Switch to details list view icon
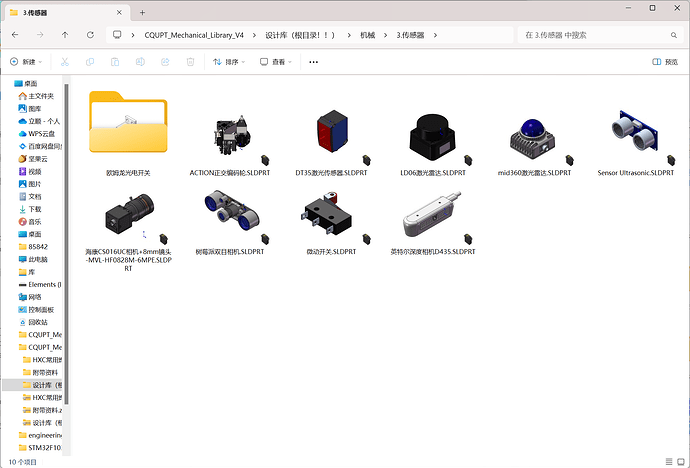Image resolution: width=690 pixels, height=468 pixels. pos(669,461)
